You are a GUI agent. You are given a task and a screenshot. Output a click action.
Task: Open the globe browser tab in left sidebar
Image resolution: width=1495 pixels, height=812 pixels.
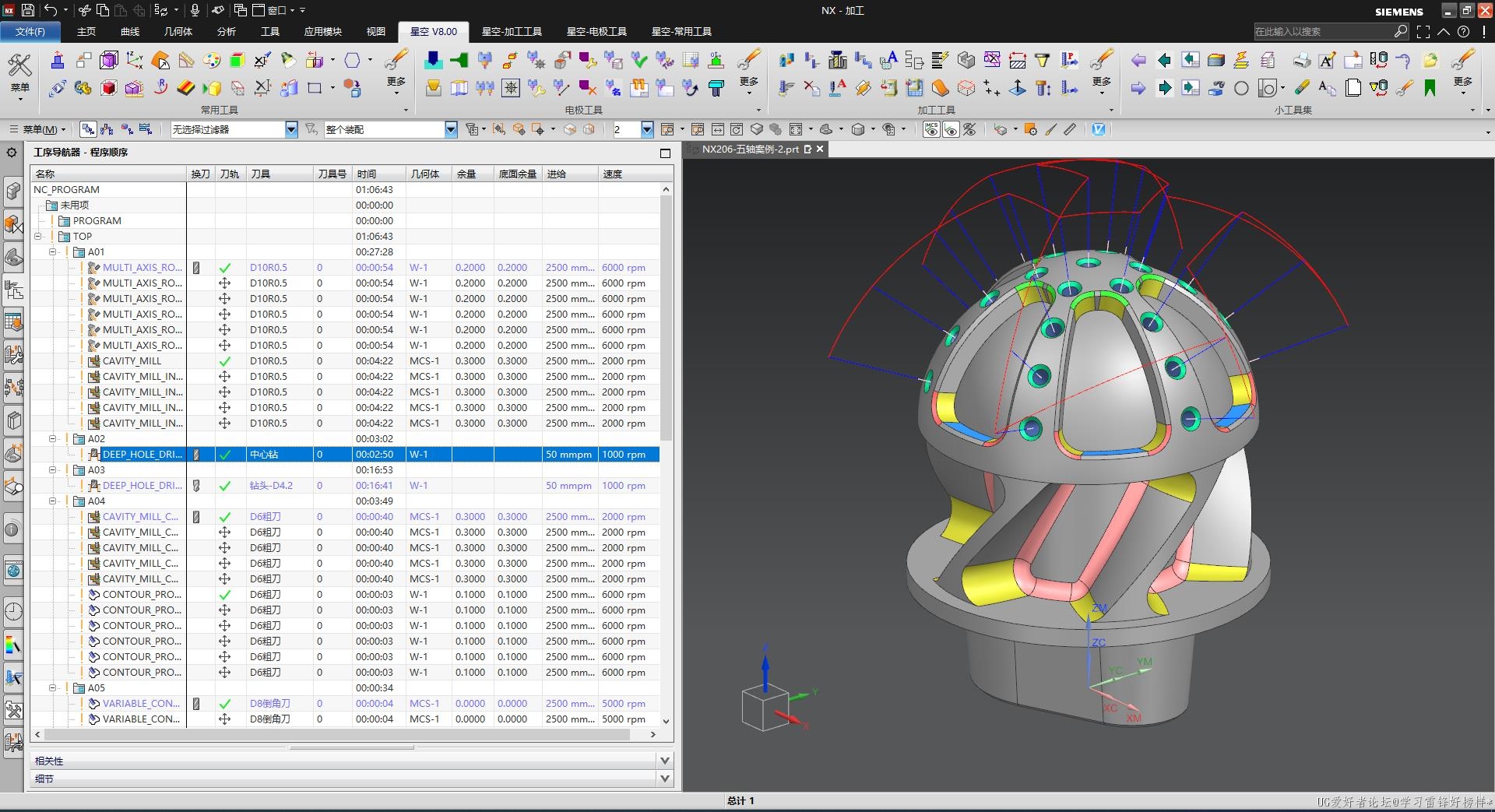pos(13,571)
